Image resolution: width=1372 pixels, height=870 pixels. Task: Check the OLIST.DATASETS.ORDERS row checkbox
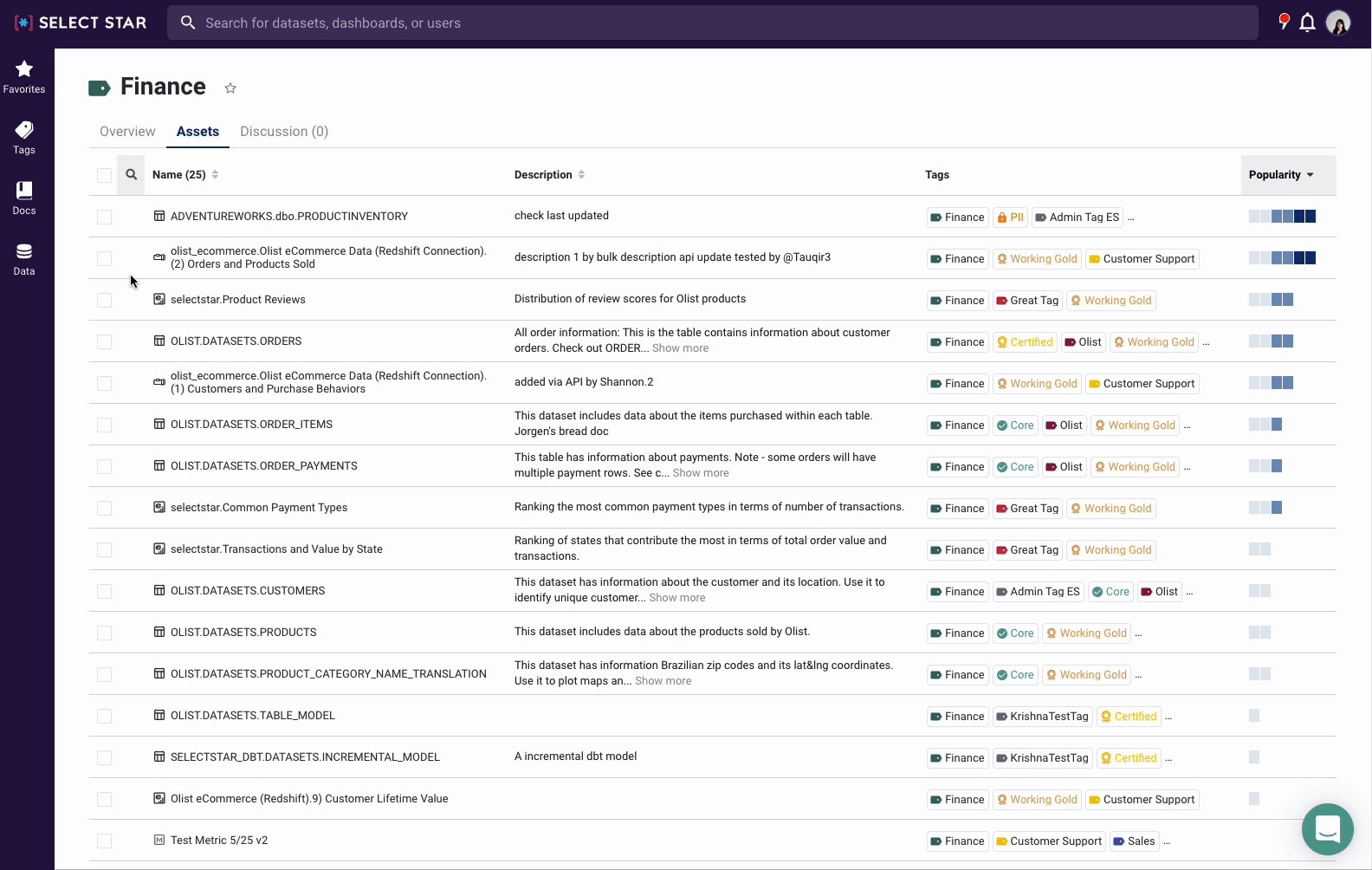105,341
